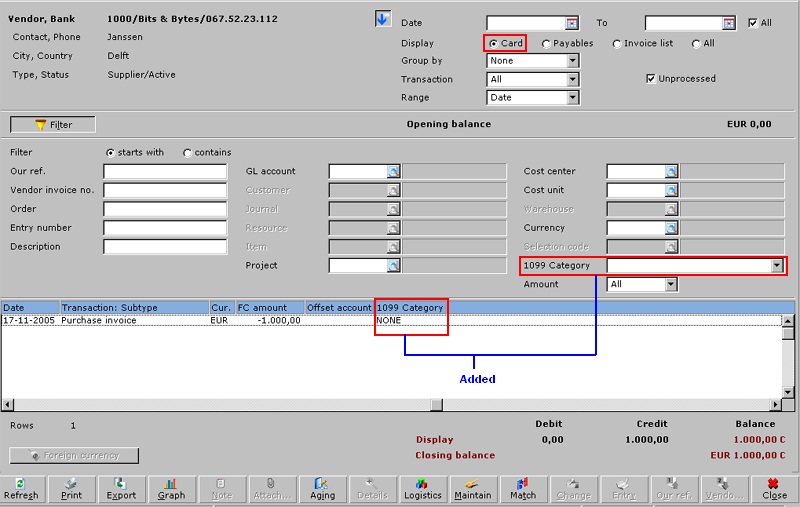Click the Filter button with funnel icon

53,124
